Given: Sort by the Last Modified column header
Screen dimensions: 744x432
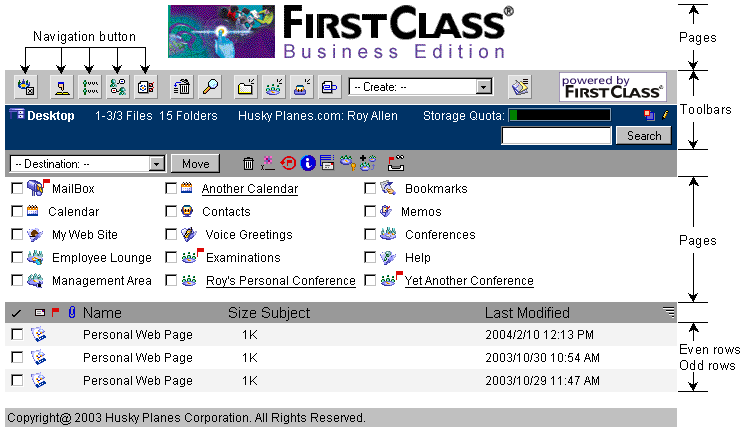Looking at the screenshot, I should (x=527, y=313).
